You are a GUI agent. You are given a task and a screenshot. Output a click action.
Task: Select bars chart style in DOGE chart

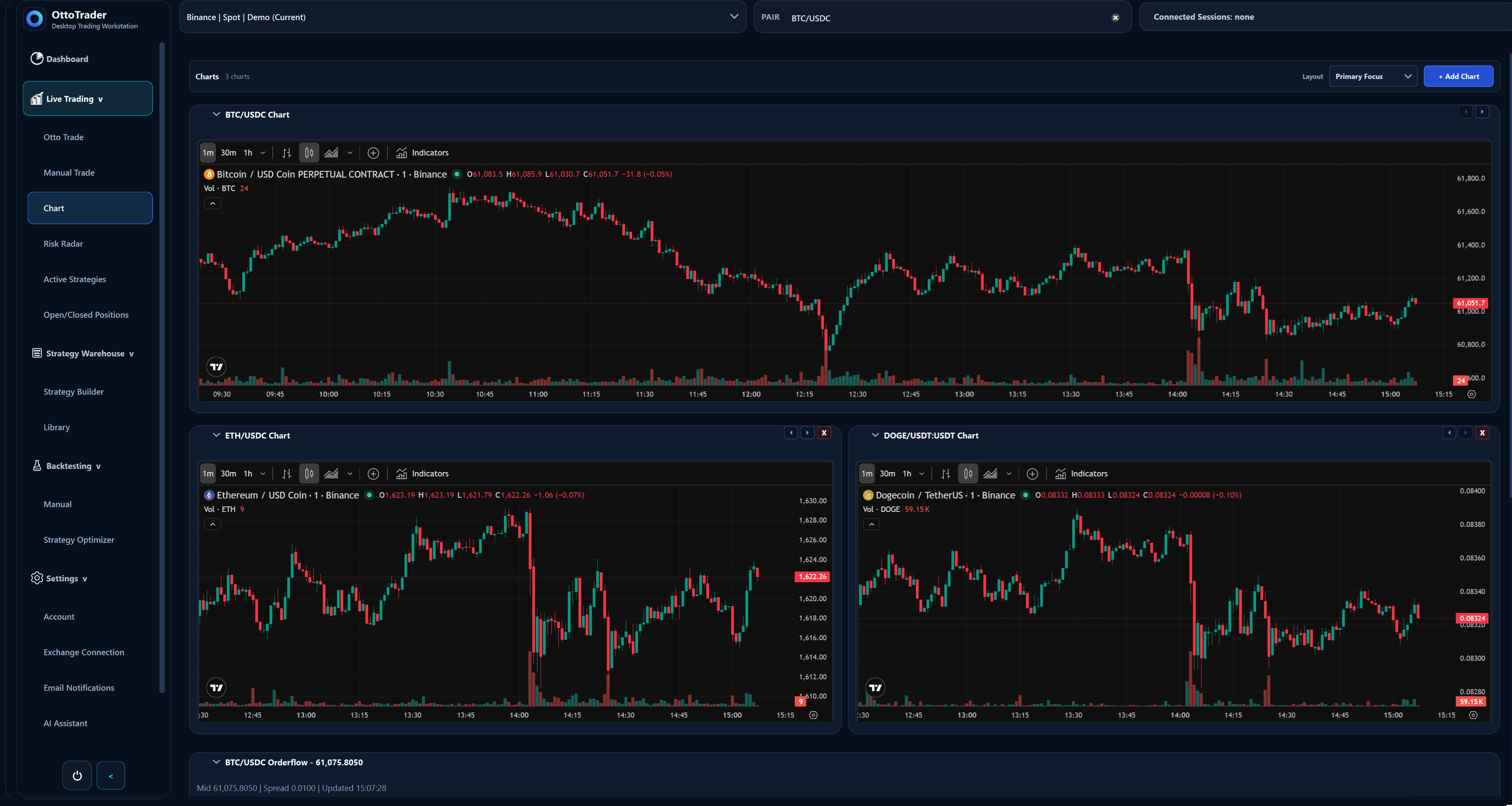point(945,474)
